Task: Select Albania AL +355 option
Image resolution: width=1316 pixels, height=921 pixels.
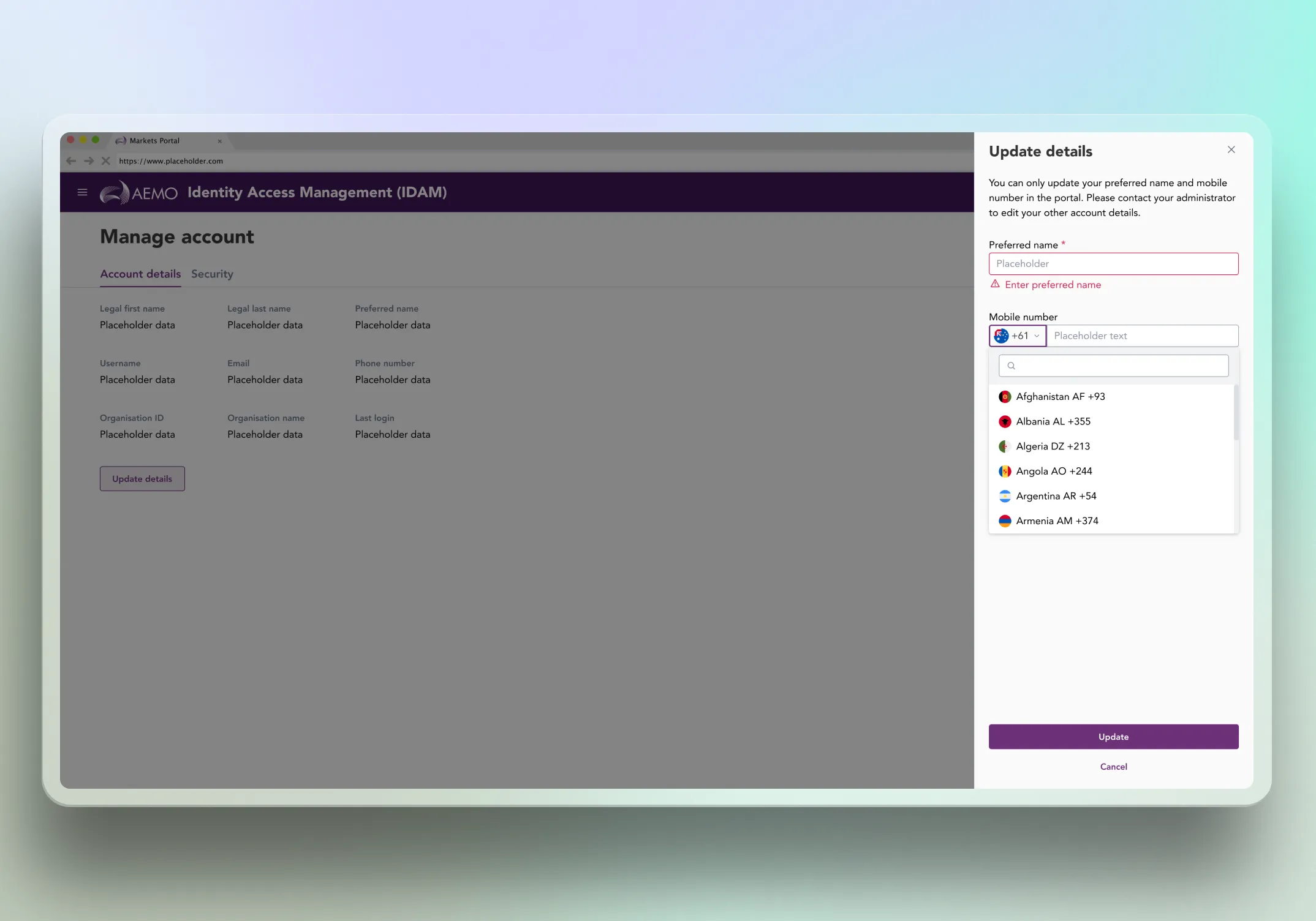Action: (x=1053, y=422)
